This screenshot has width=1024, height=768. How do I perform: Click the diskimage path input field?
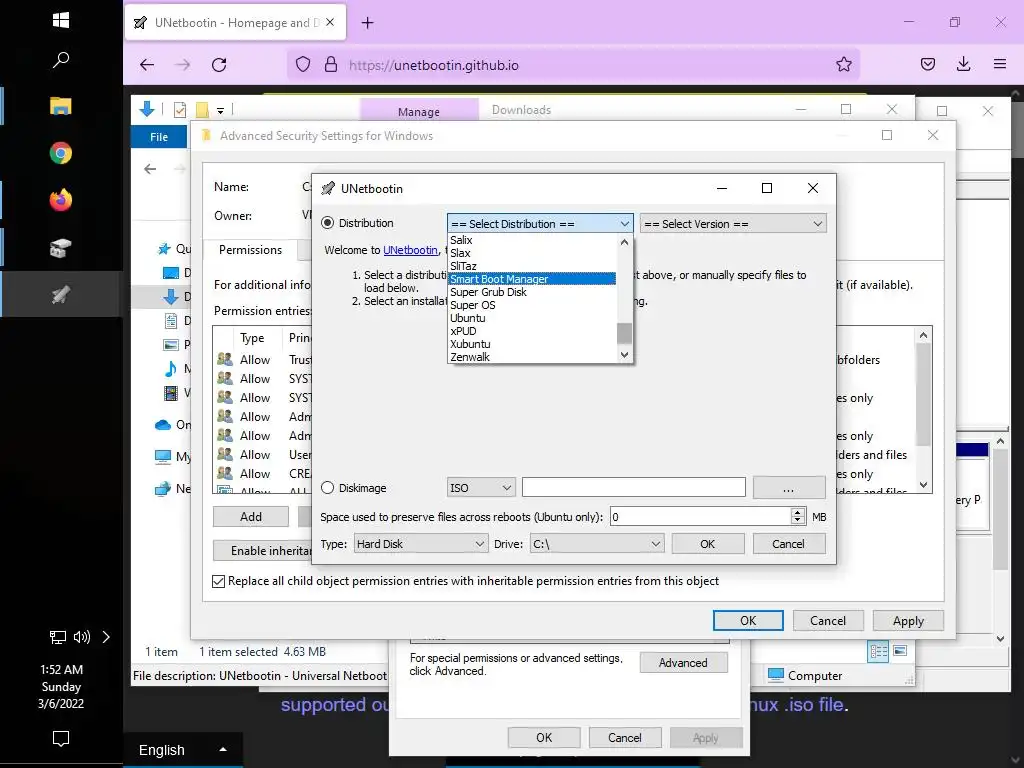coord(633,487)
